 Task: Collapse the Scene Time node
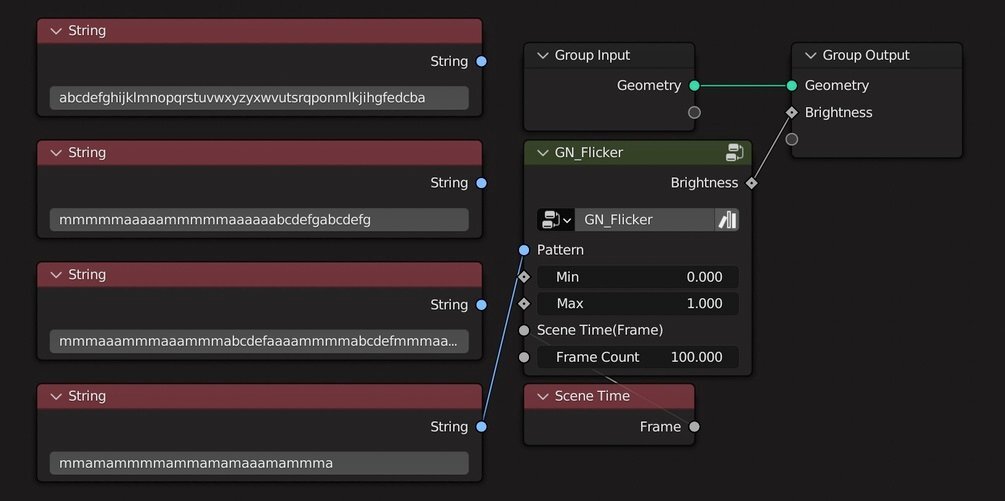pos(543,397)
